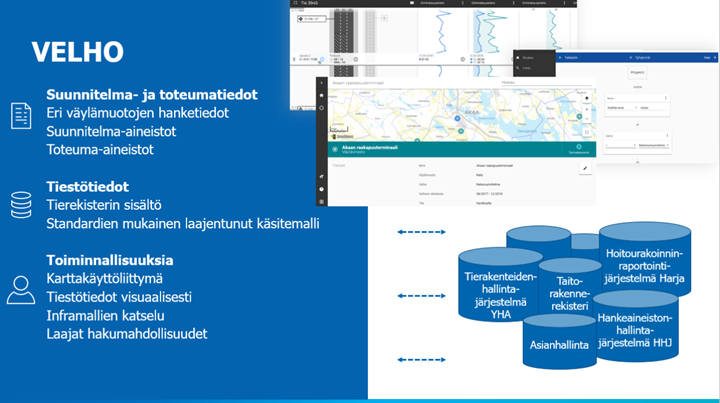The image size is (720, 403).
Task: Click the grid icon beside Tie 3945
Action: tap(296, 3)
